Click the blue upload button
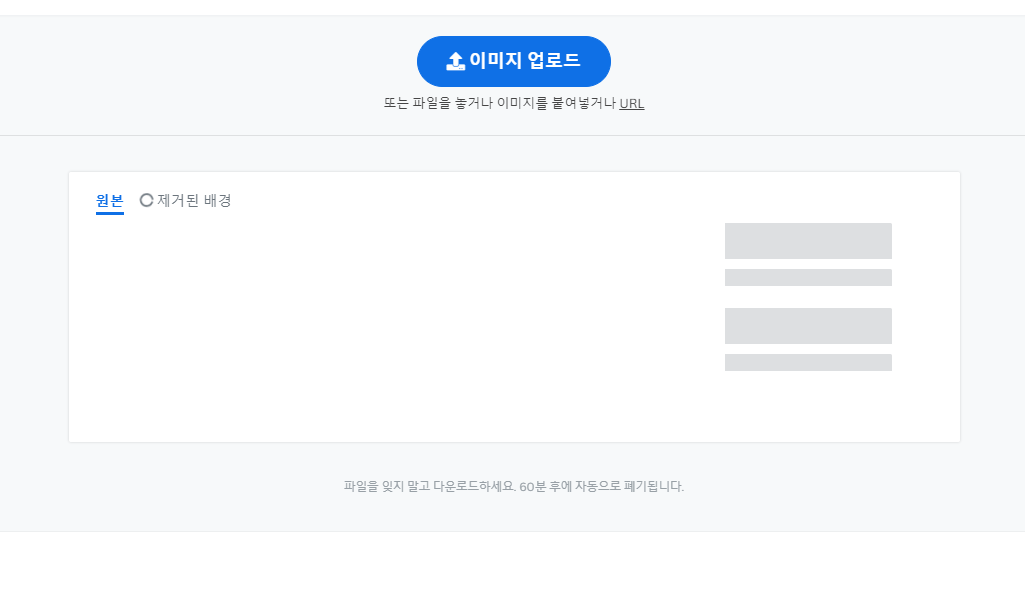This screenshot has width=1025, height=612. [513, 61]
